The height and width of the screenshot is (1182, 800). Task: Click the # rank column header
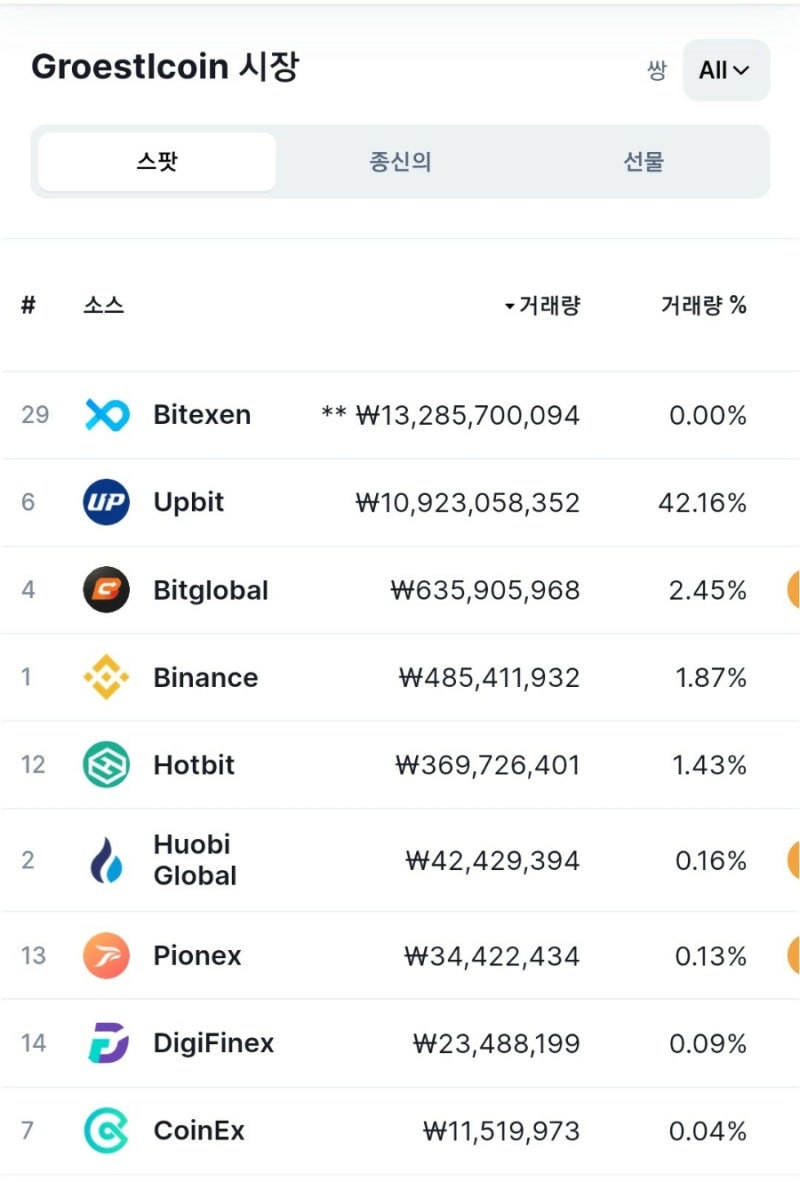[x=28, y=306]
